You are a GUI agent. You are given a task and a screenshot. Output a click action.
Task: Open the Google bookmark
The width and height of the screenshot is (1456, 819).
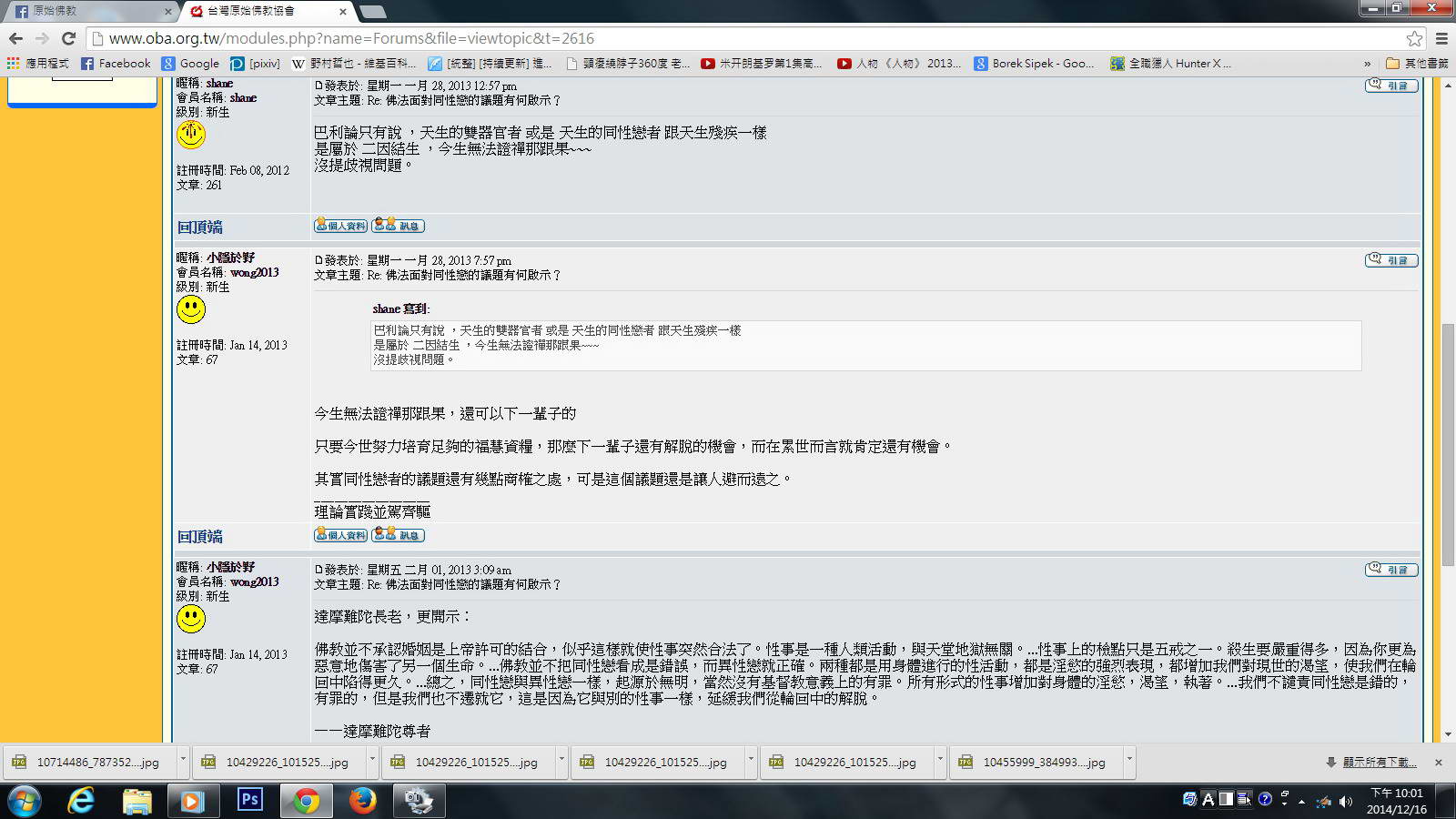coord(190,64)
